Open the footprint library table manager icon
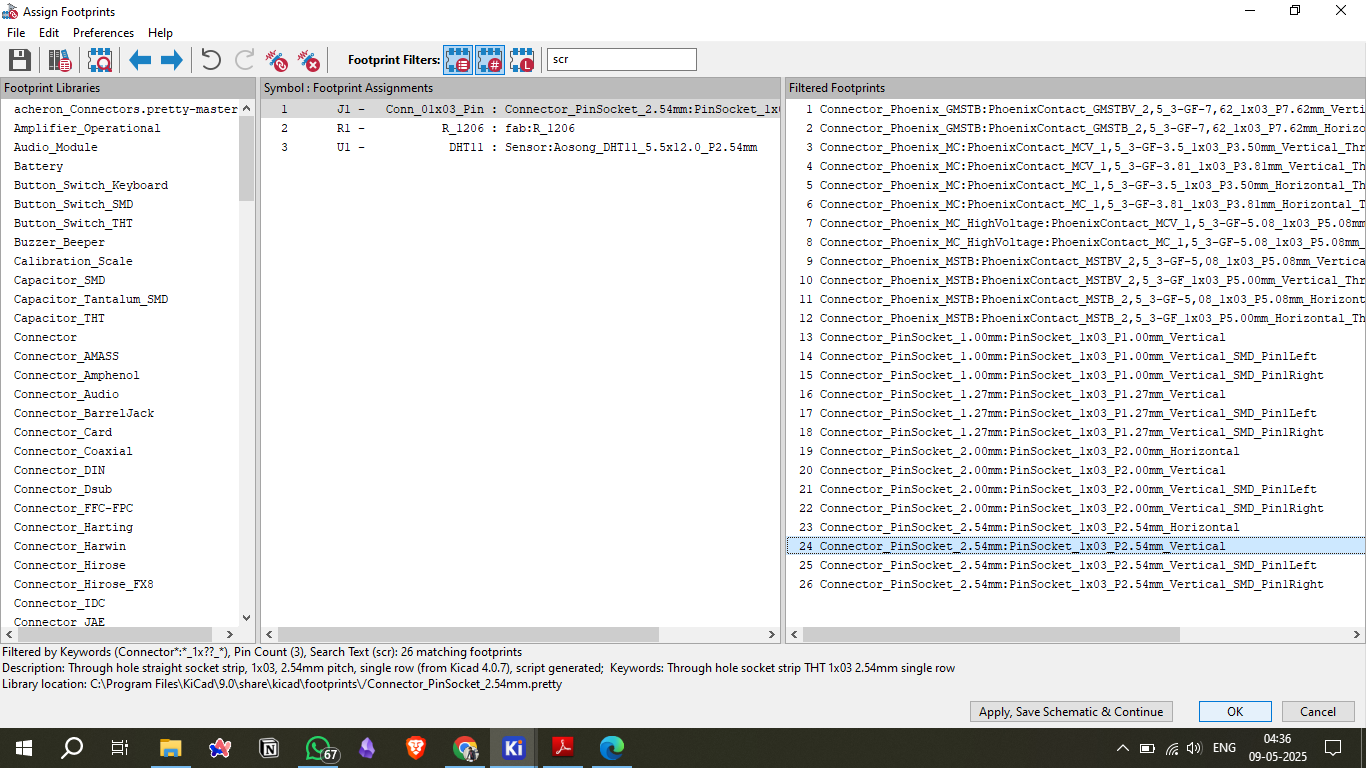The height and width of the screenshot is (768, 1366). pyautogui.click(x=60, y=60)
